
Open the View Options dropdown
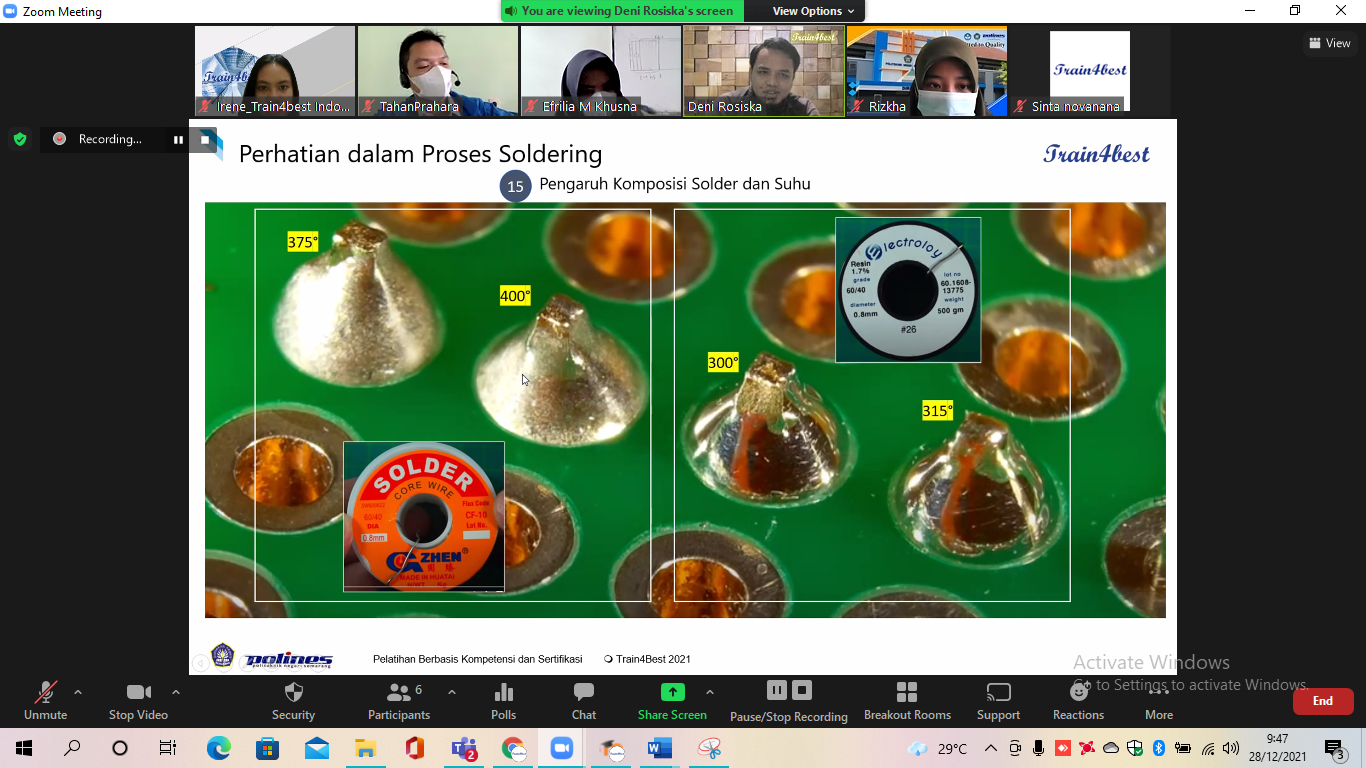point(813,11)
